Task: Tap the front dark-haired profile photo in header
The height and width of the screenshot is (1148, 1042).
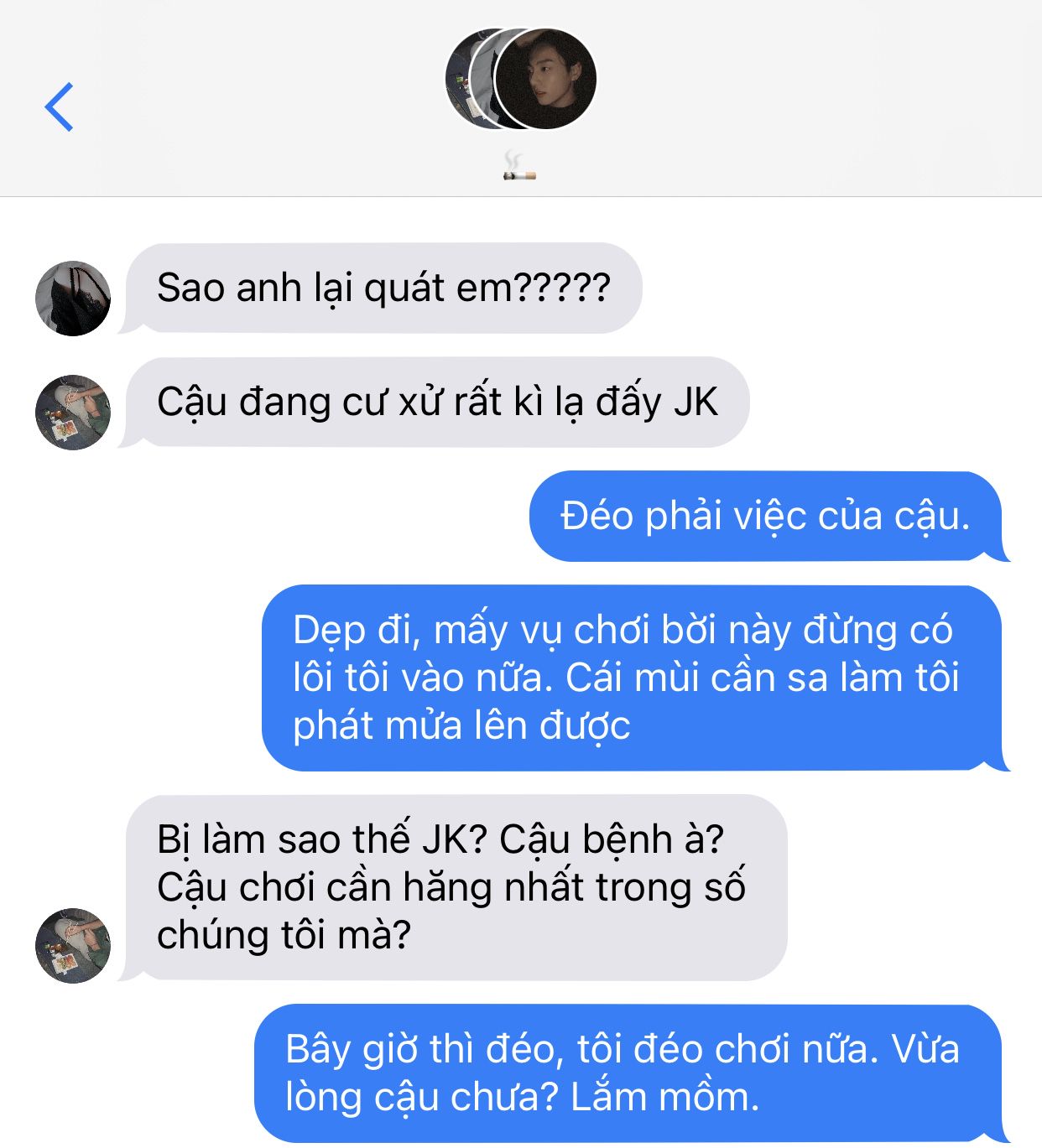Action: point(545,79)
